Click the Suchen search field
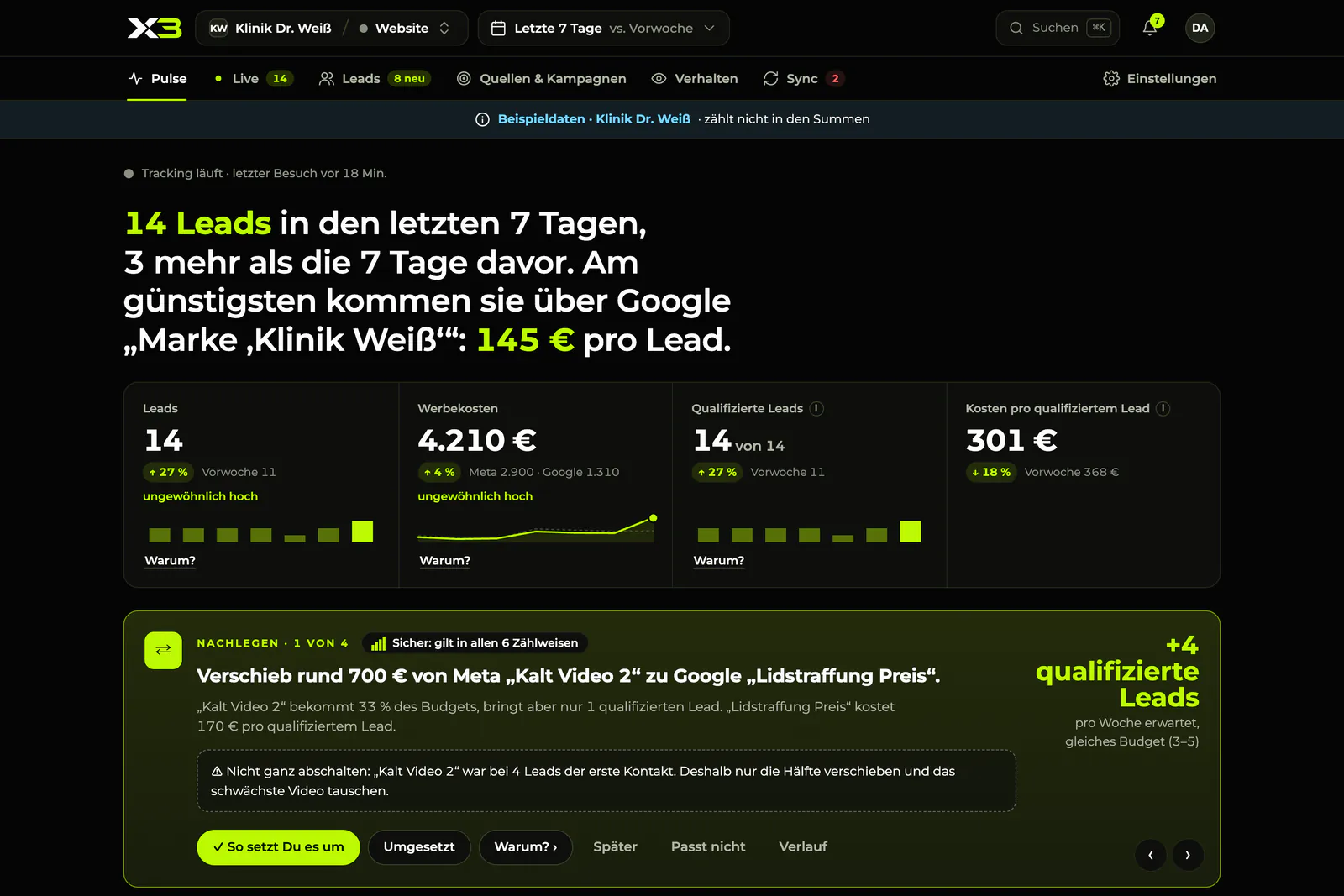The height and width of the screenshot is (896, 1344). point(1058,28)
